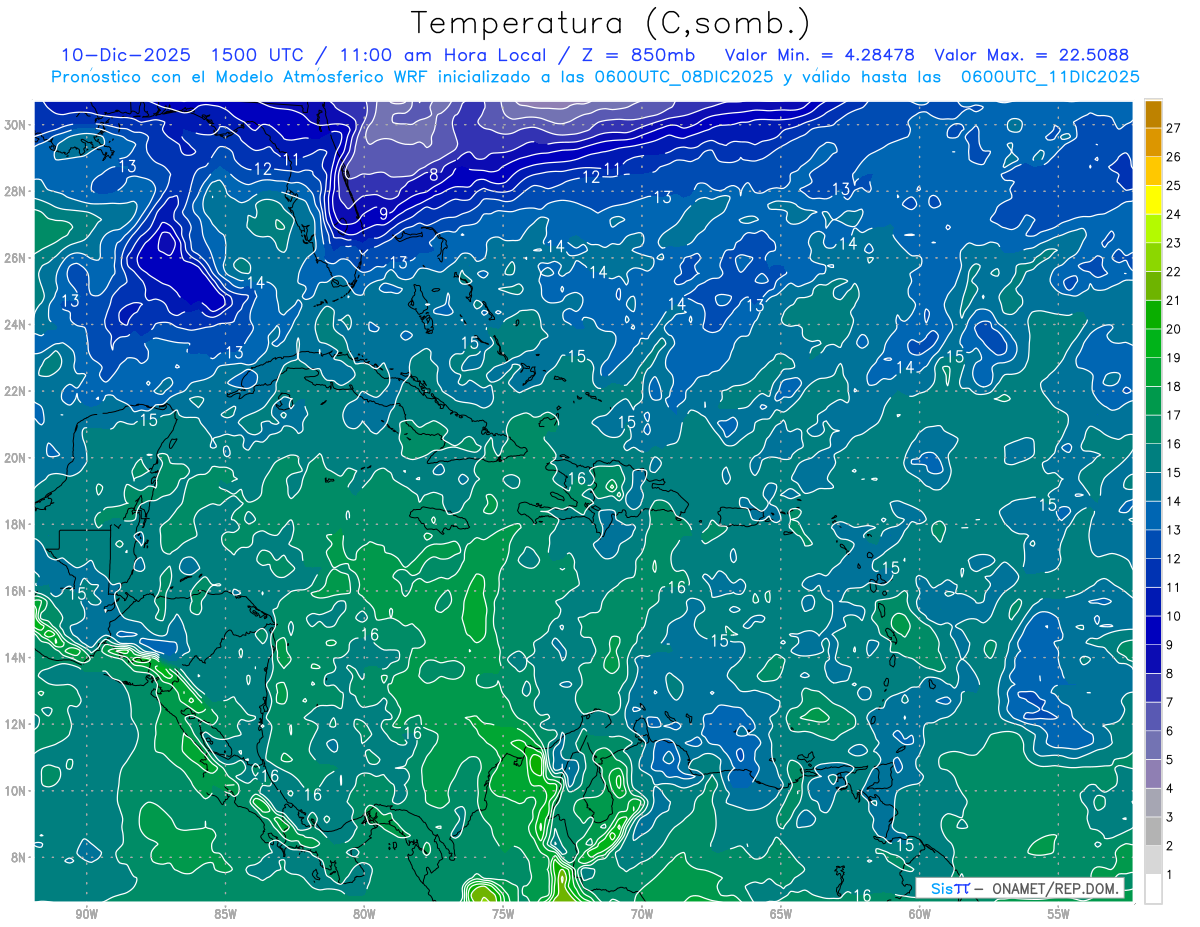Pick the green swatch between 19 and 20

[1153, 343]
